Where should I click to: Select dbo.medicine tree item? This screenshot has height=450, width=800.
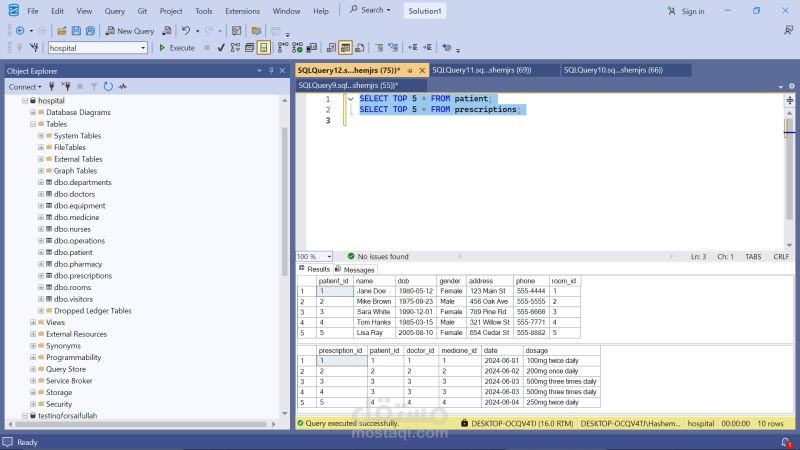(x=76, y=217)
